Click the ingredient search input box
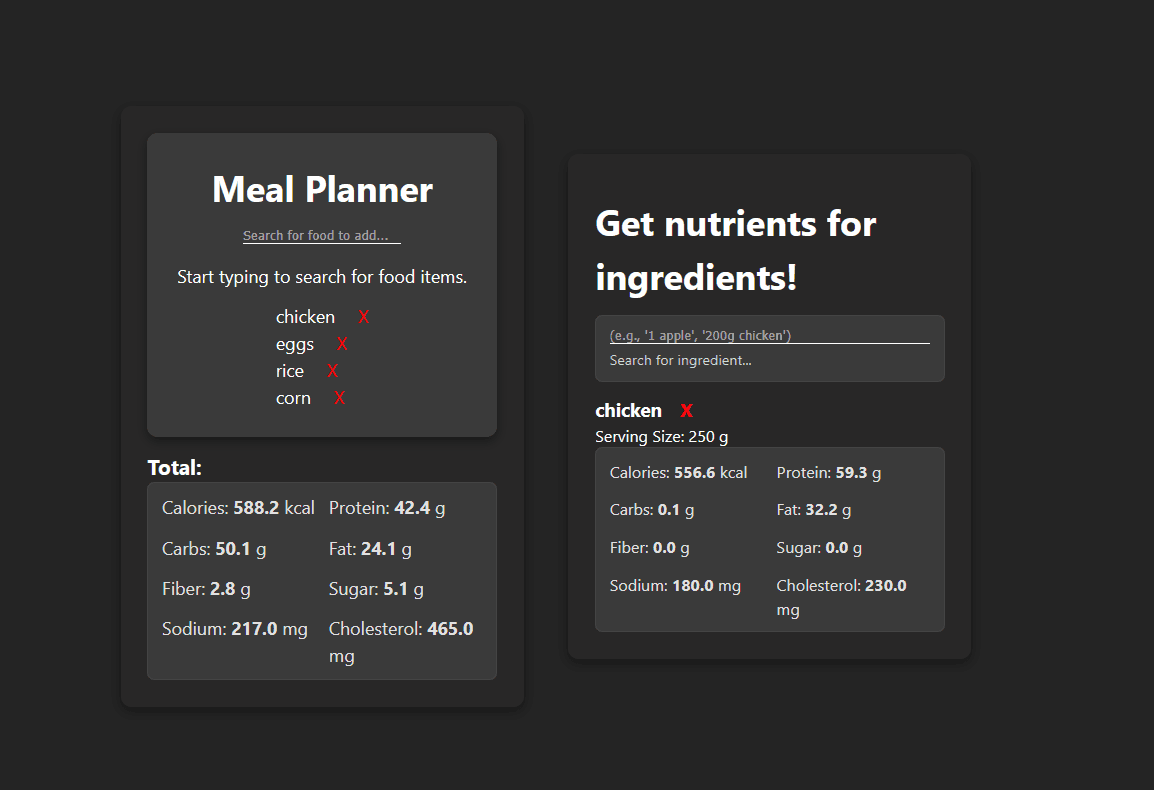 pyautogui.click(x=769, y=335)
